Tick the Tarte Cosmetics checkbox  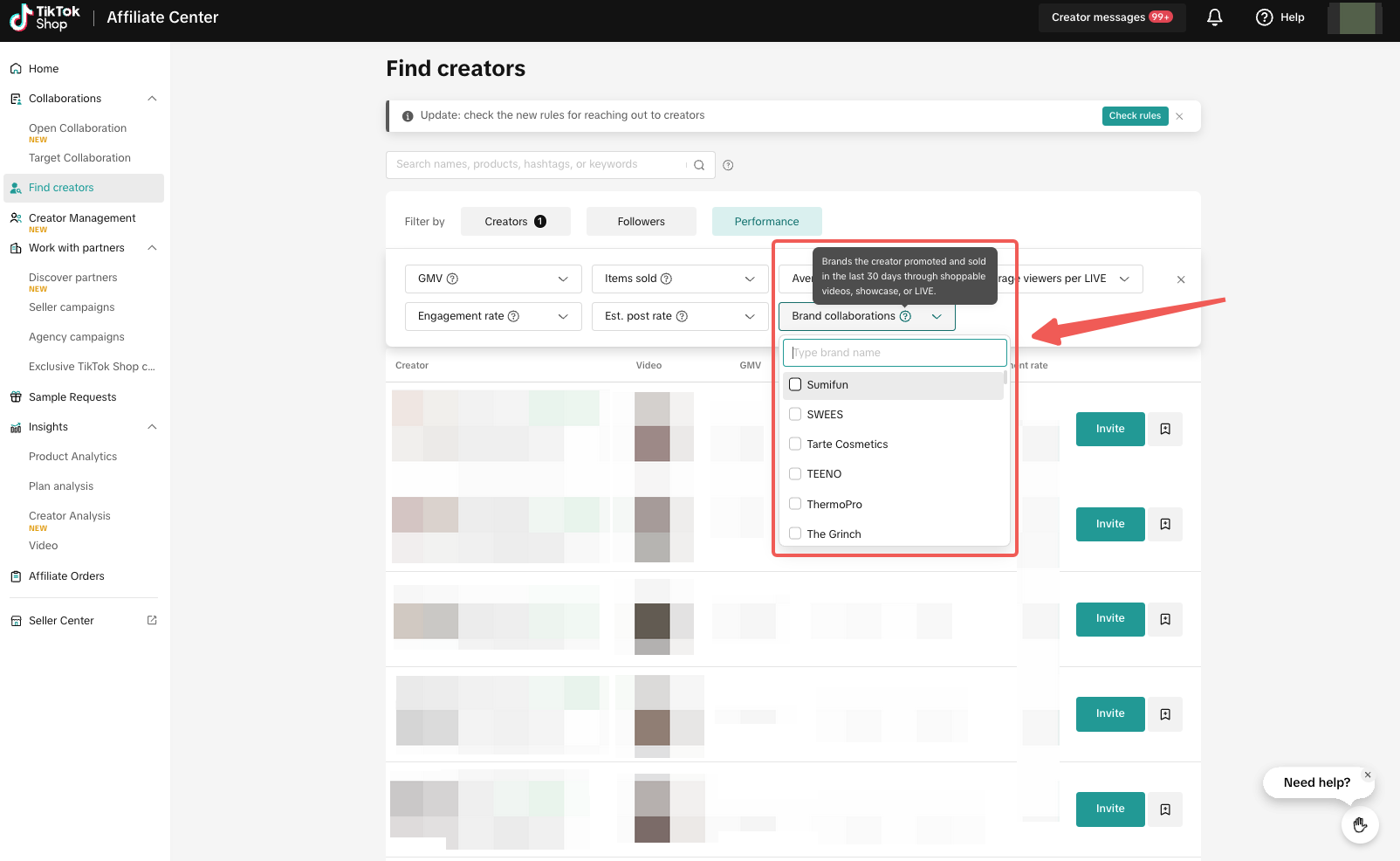(795, 444)
